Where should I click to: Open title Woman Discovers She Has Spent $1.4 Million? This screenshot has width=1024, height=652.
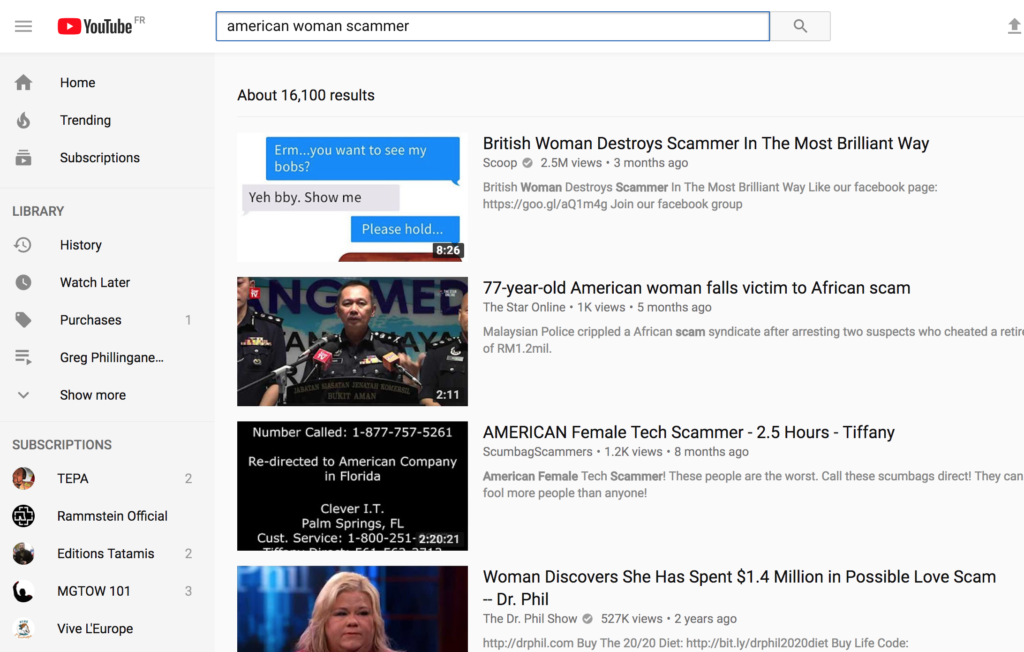[739, 588]
